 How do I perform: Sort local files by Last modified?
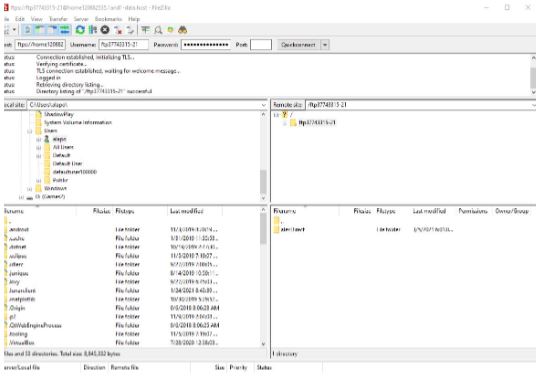click(195, 211)
